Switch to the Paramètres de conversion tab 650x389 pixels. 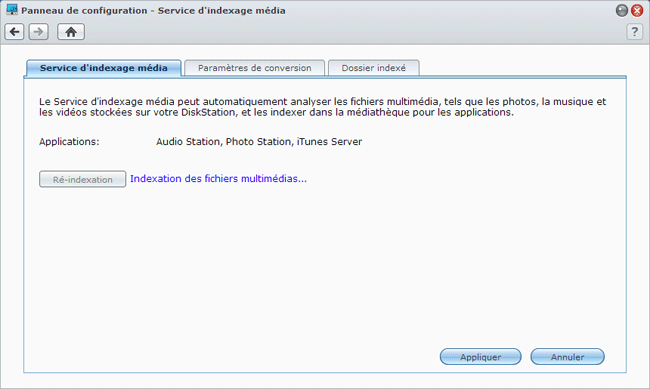coord(255,68)
